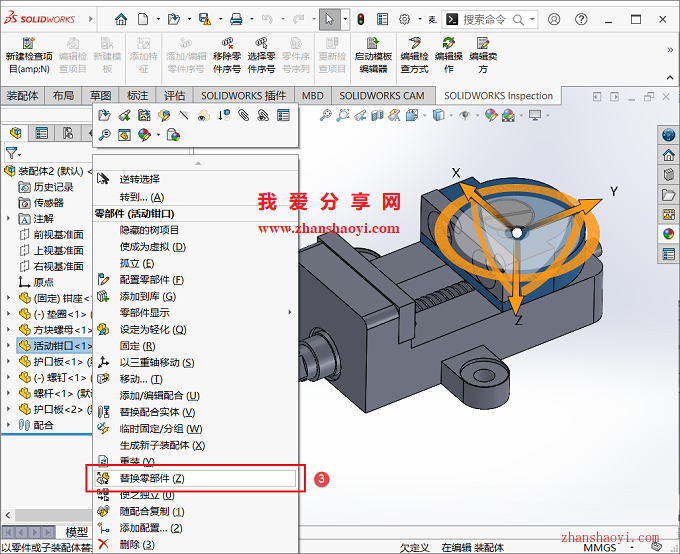Open the 零部件显示 submenu arrow
The width and height of the screenshot is (680, 554).
pos(290,312)
